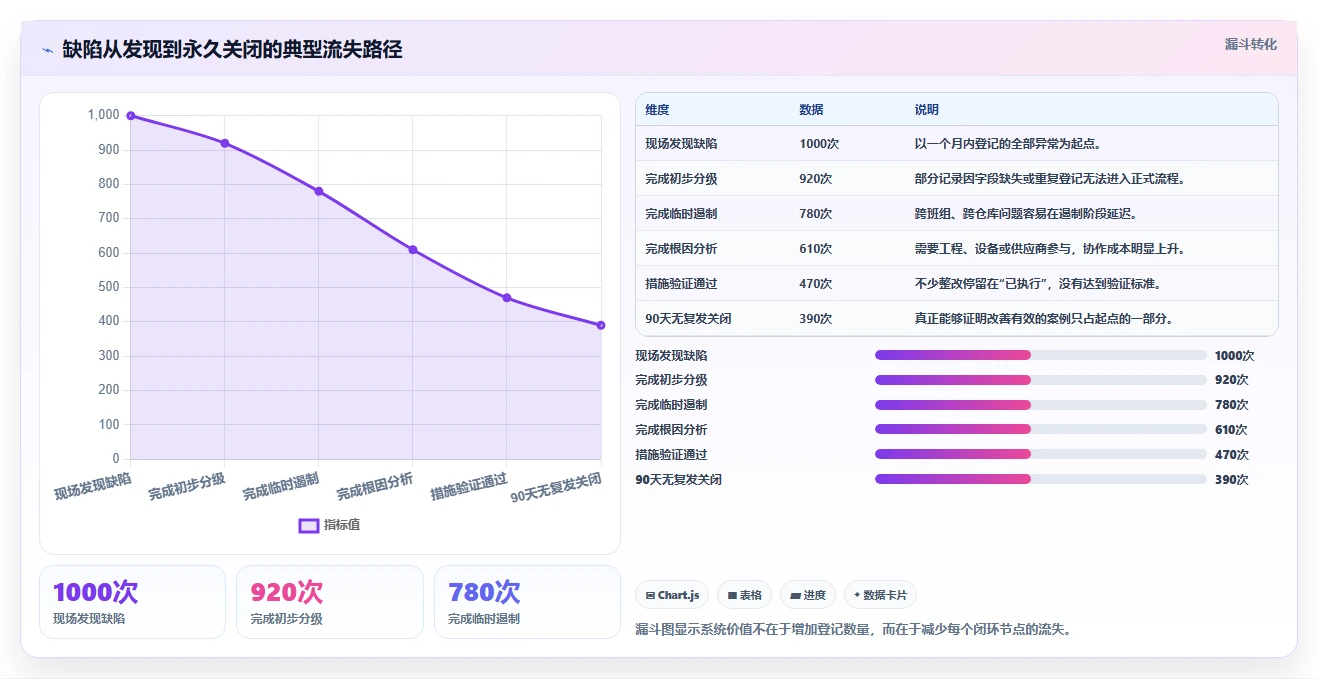Select the chart data point above 完成初步分级
The height and width of the screenshot is (679, 1318).
pos(224,143)
